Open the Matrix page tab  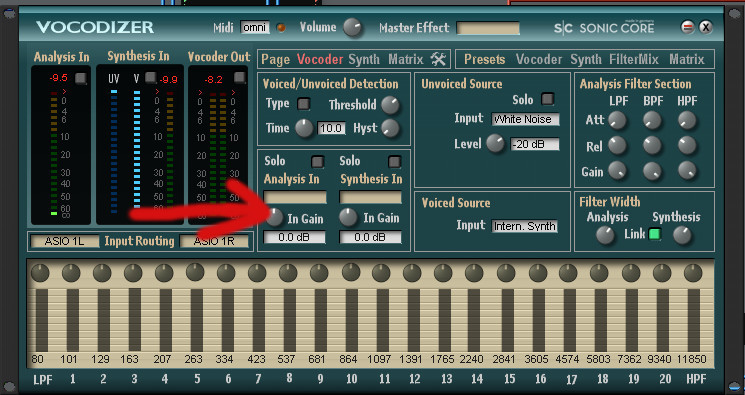405,59
